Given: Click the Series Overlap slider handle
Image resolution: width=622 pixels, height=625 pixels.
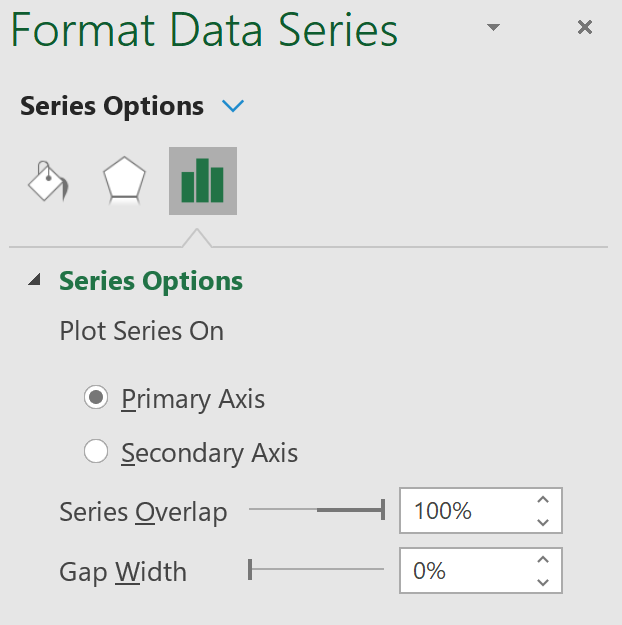Looking at the screenshot, I should tap(383, 509).
